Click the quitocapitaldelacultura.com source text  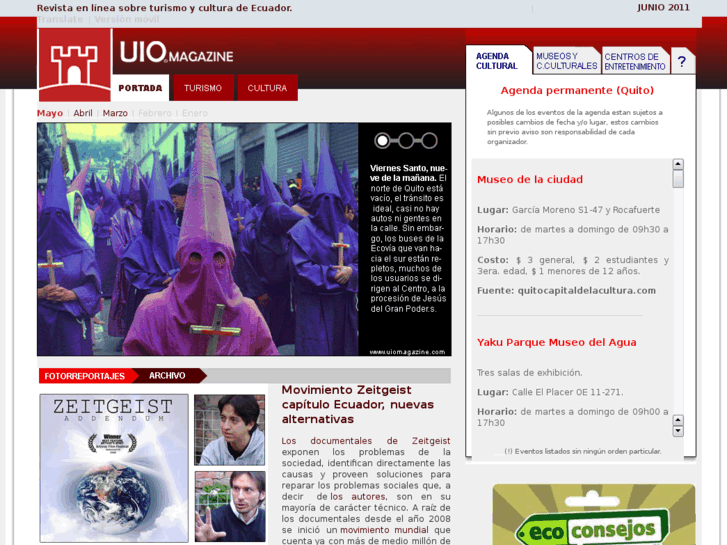click(x=587, y=290)
